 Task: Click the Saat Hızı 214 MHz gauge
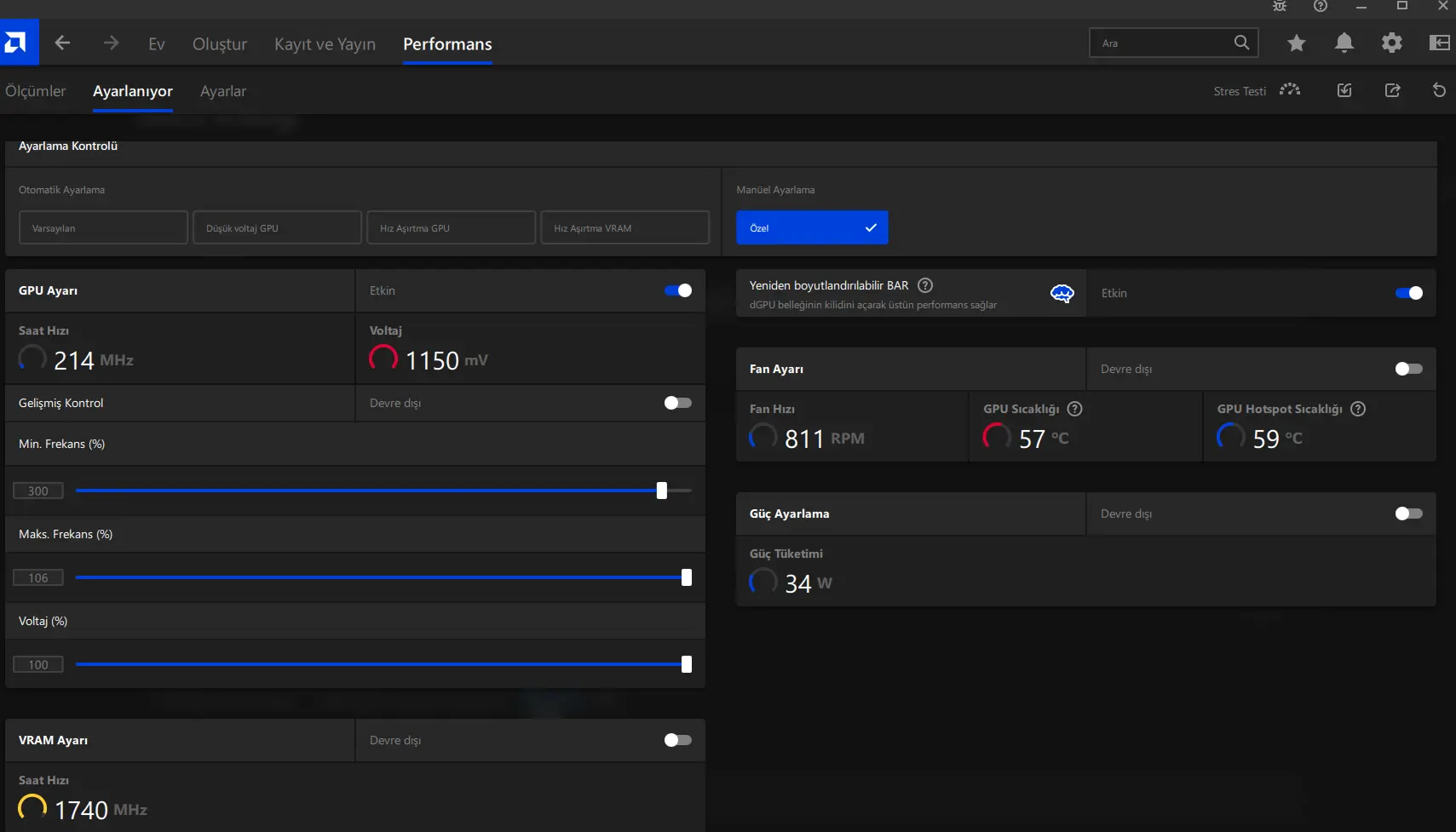tap(32, 358)
